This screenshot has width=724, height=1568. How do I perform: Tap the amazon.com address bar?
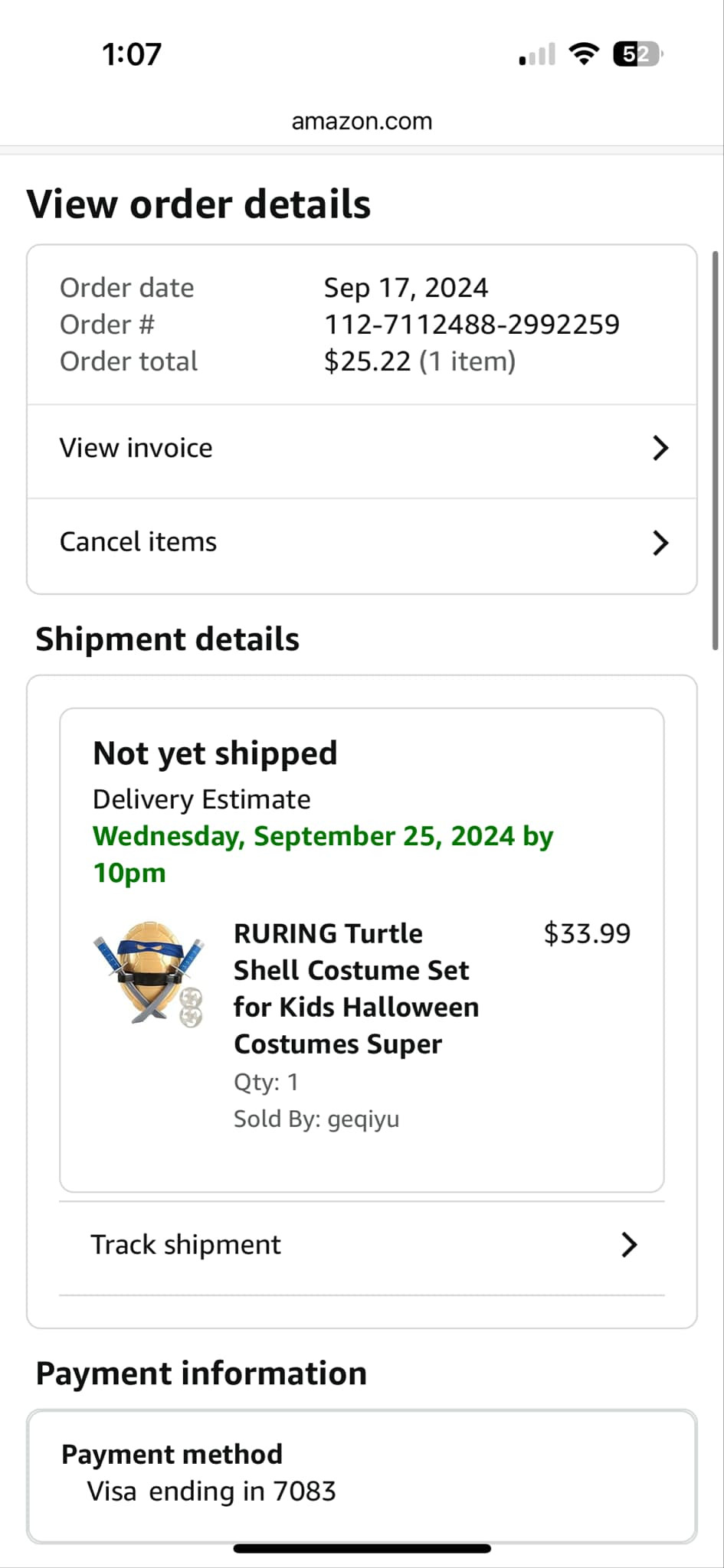(362, 121)
